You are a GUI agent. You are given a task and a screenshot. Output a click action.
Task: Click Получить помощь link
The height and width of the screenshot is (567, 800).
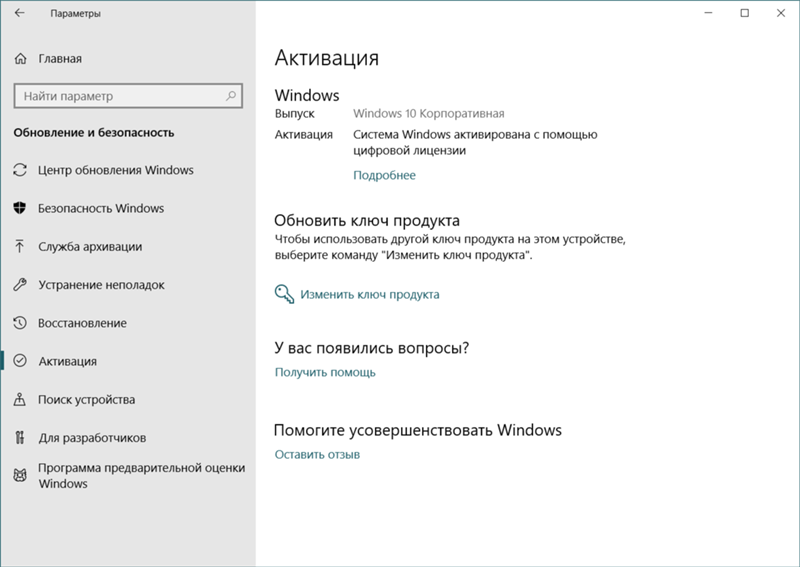pos(325,372)
